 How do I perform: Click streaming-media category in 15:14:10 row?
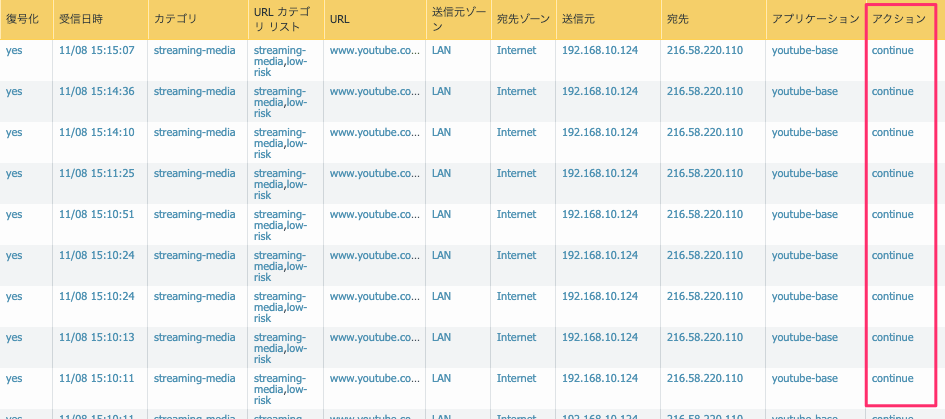click(x=195, y=133)
